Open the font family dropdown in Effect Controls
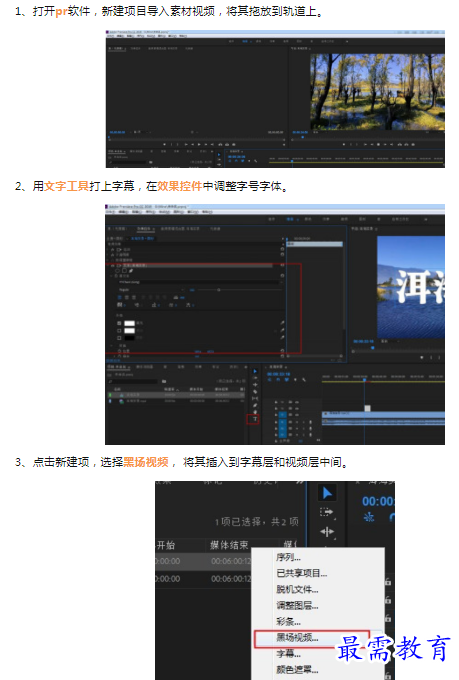Screen dimensions: 459x680 pyautogui.click(x=199, y=282)
